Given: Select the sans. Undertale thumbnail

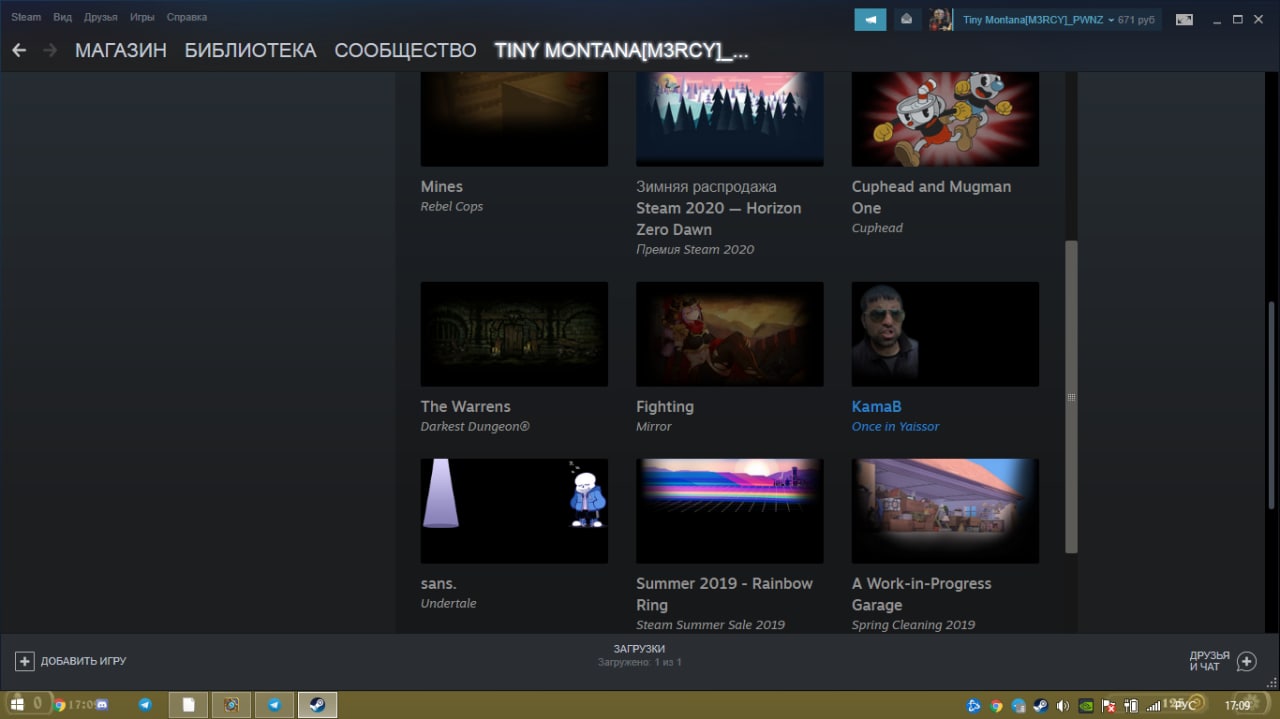Looking at the screenshot, I should 514,511.
